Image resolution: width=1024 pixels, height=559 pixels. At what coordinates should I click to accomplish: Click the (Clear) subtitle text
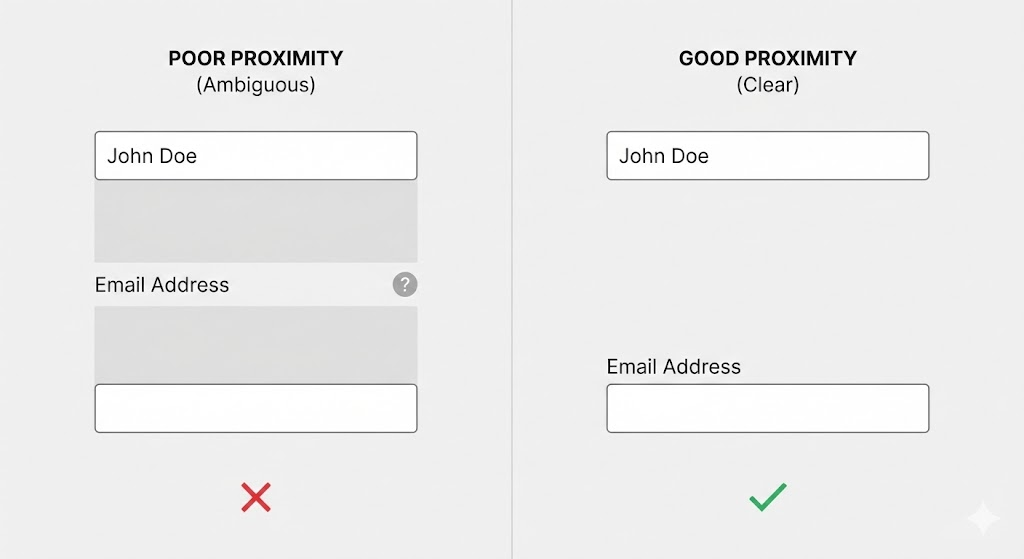[768, 85]
